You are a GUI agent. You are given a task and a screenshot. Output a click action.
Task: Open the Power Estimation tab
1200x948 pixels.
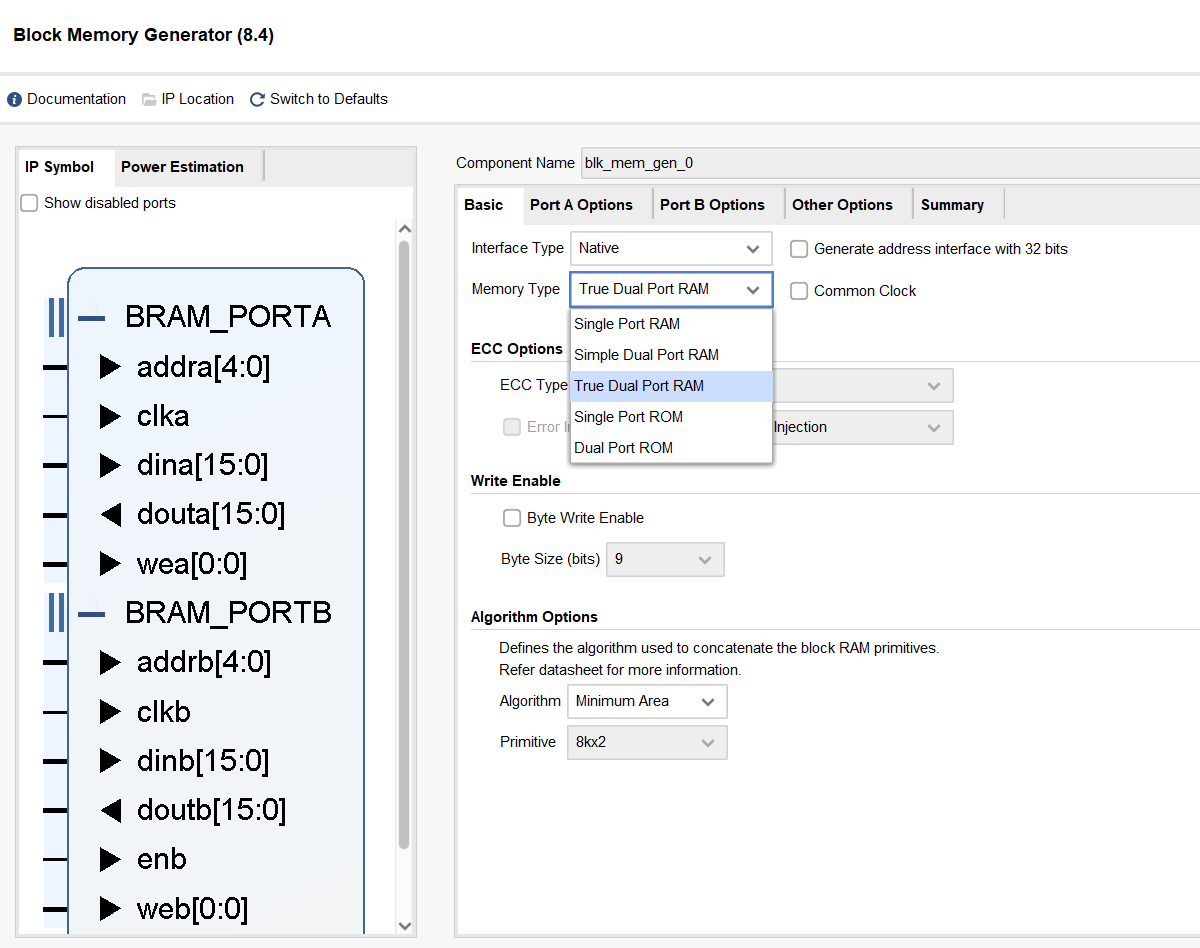point(182,167)
